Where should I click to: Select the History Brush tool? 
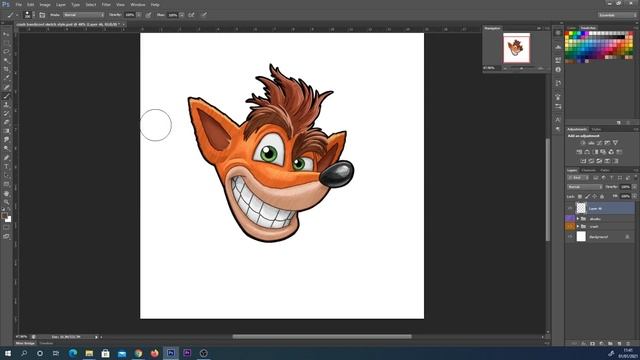click(6, 113)
